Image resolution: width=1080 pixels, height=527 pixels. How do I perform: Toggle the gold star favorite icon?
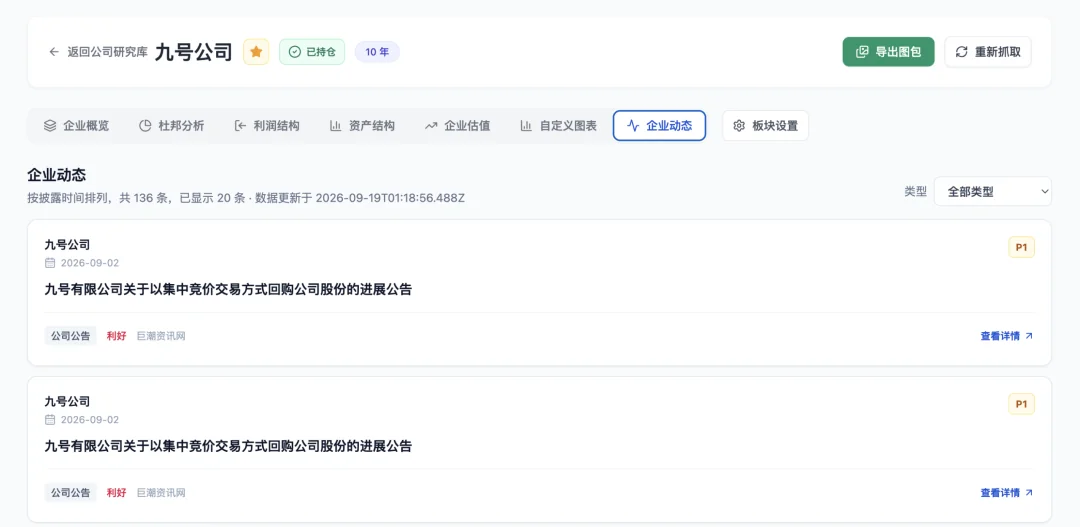click(256, 52)
